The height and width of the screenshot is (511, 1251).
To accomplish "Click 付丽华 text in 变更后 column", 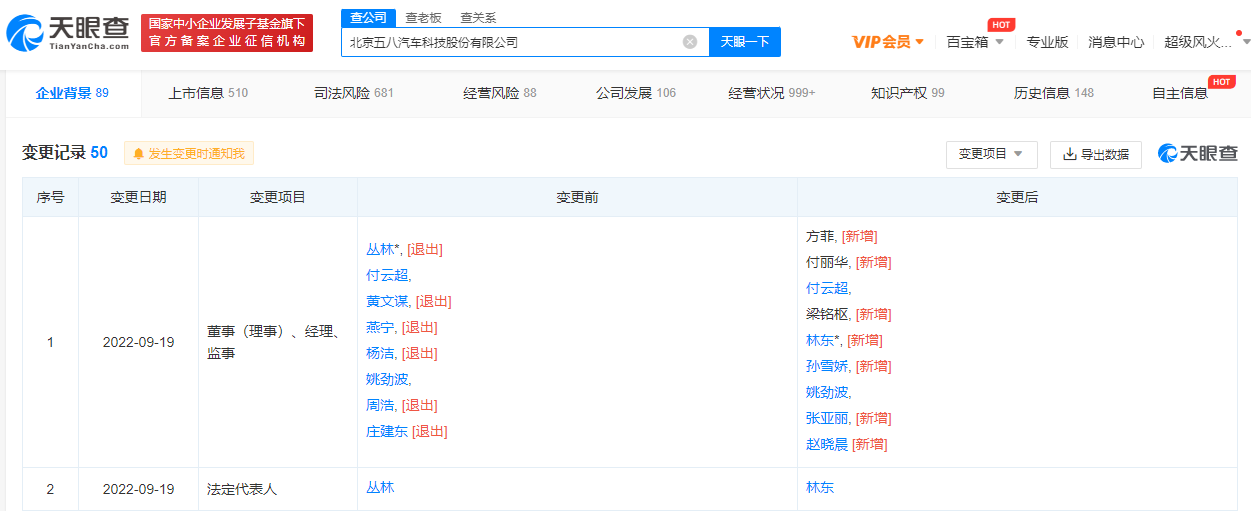I will (x=827, y=262).
